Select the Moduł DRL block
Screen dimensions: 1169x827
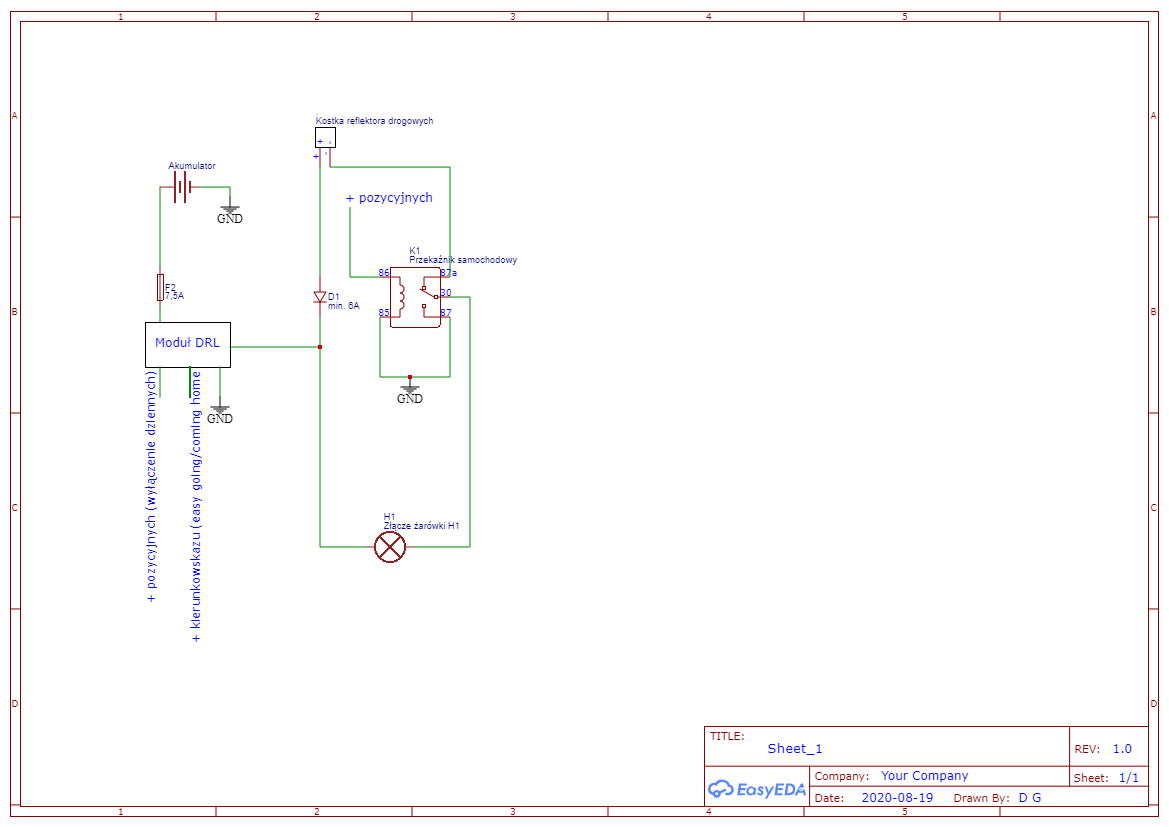point(188,344)
